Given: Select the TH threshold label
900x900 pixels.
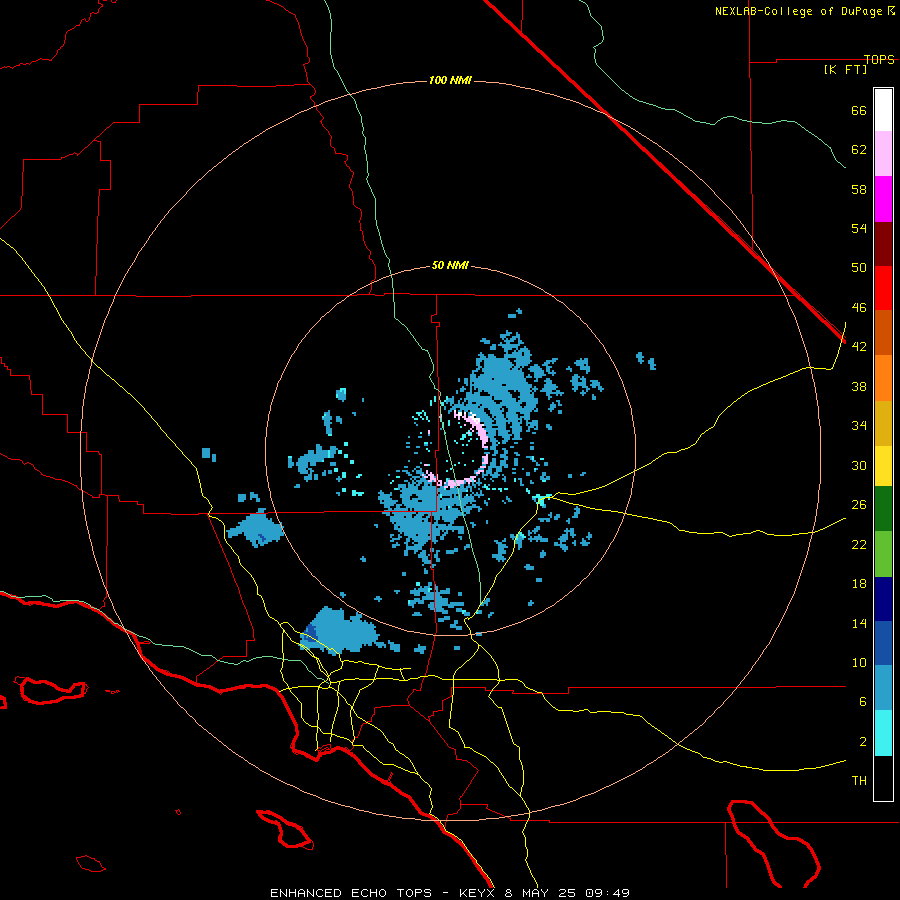Looking at the screenshot, I should click(x=859, y=781).
